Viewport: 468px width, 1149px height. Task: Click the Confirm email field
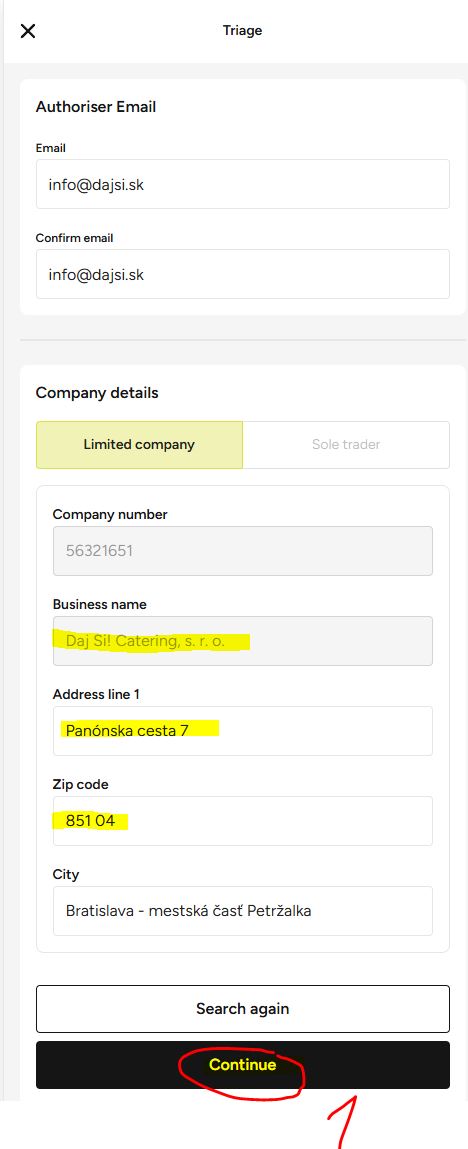(242, 275)
